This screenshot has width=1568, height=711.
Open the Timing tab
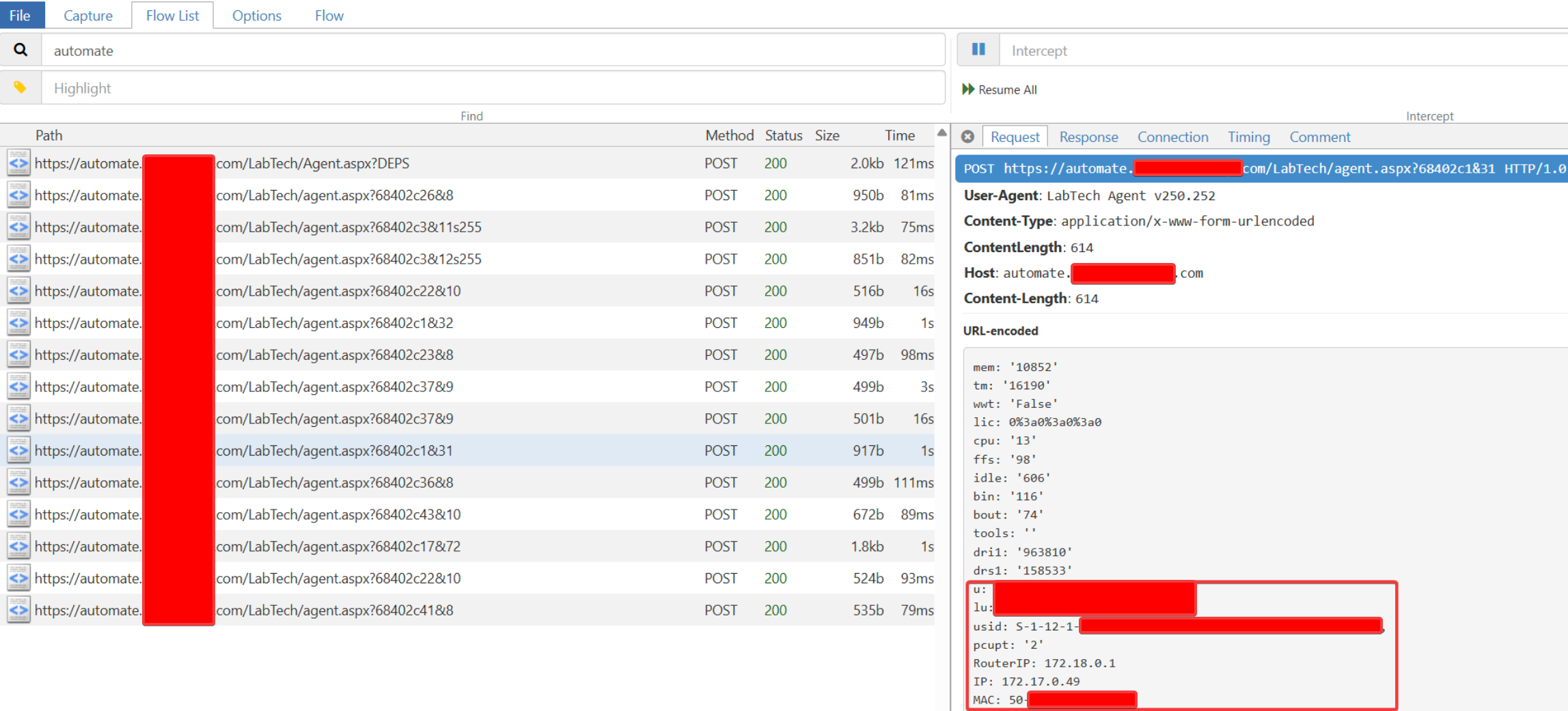(x=1248, y=137)
